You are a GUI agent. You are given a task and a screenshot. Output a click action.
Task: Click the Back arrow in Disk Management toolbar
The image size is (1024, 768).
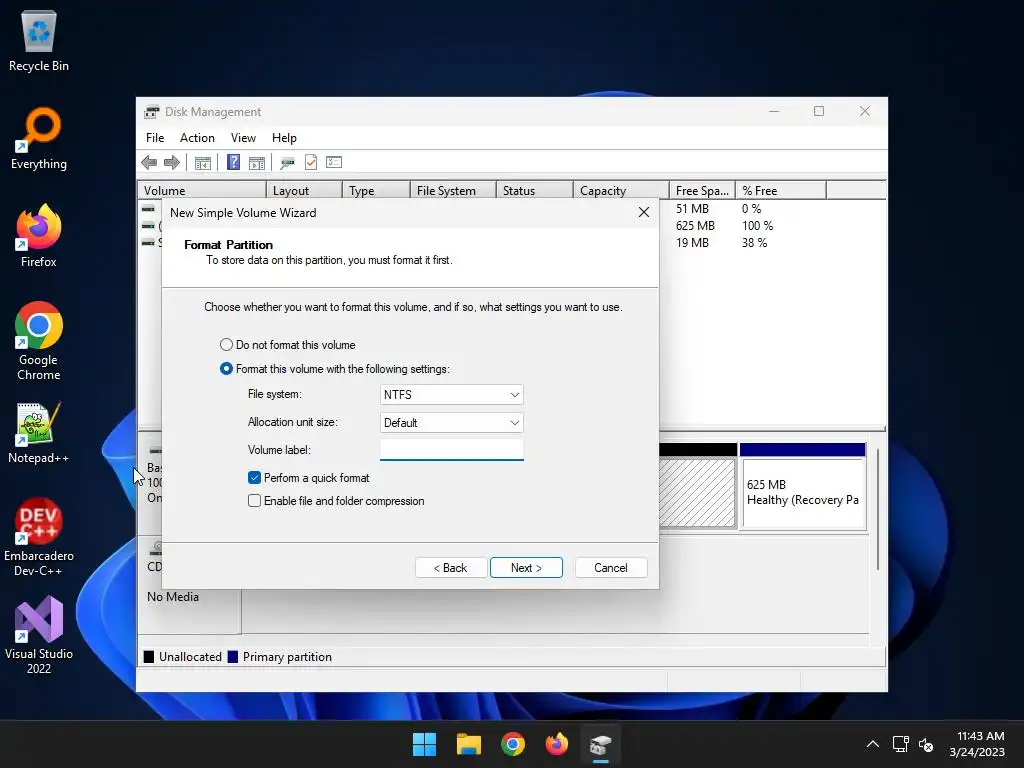tap(149, 162)
